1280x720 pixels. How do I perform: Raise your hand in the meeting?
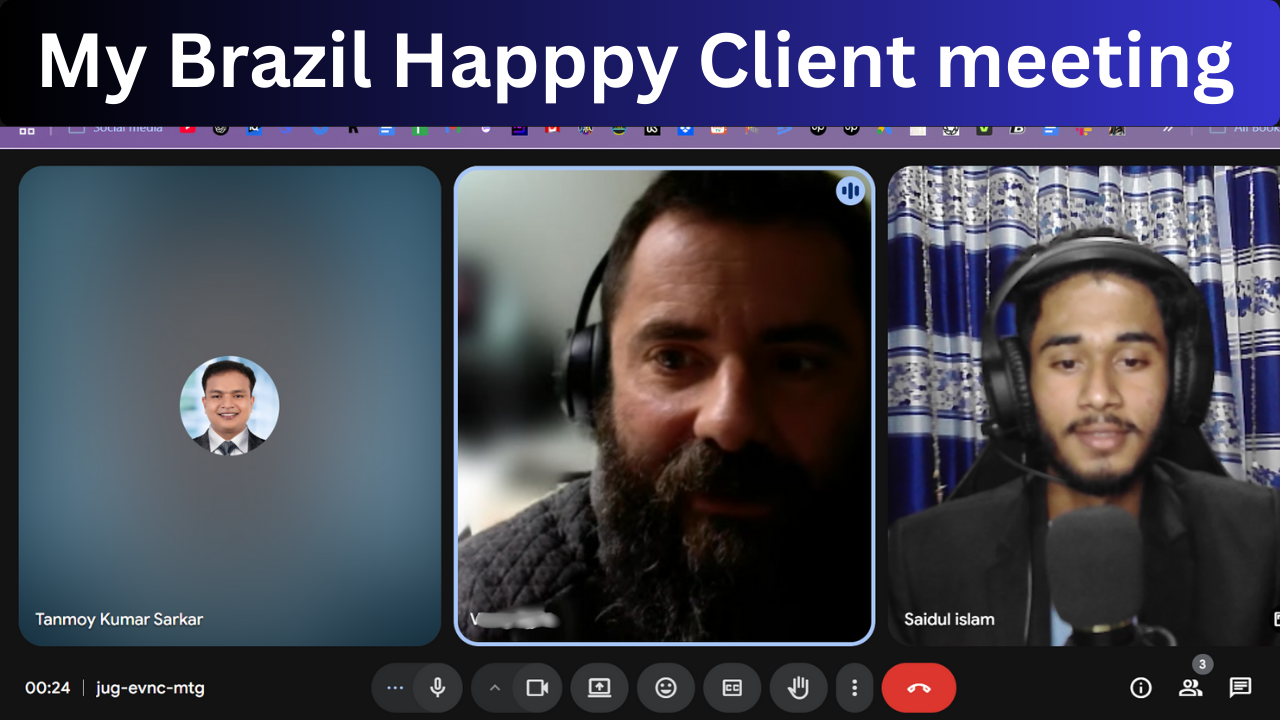click(798, 688)
